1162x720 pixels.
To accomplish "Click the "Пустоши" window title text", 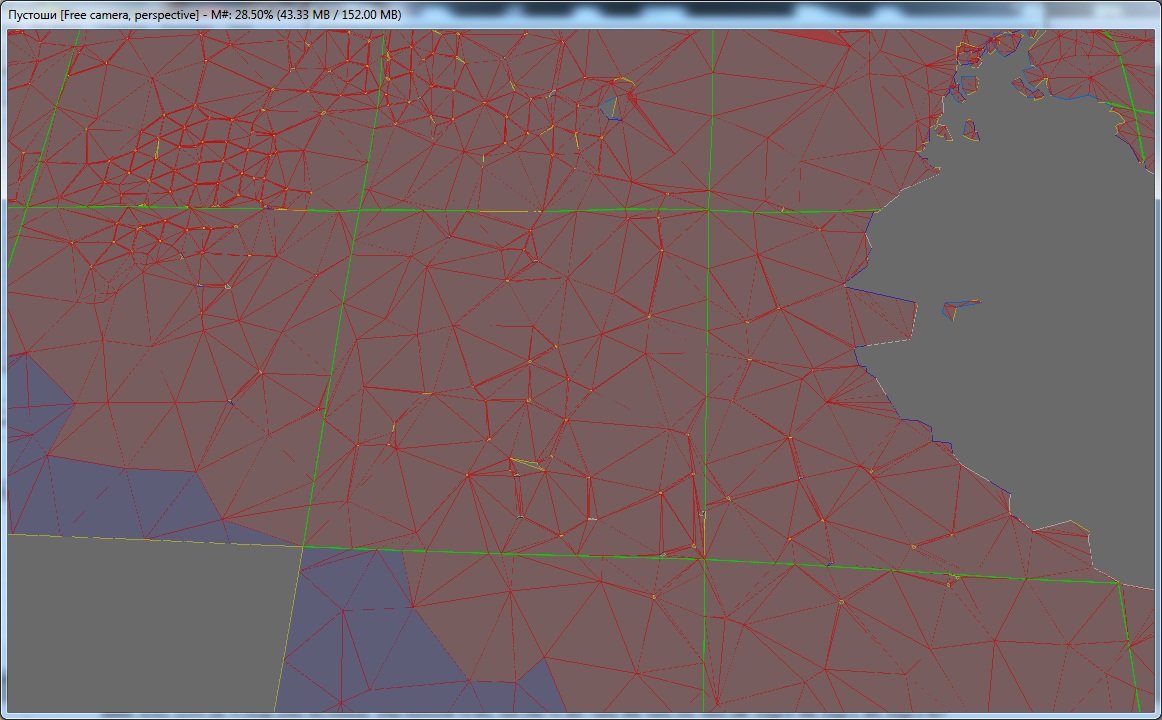I will click(x=32, y=15).
